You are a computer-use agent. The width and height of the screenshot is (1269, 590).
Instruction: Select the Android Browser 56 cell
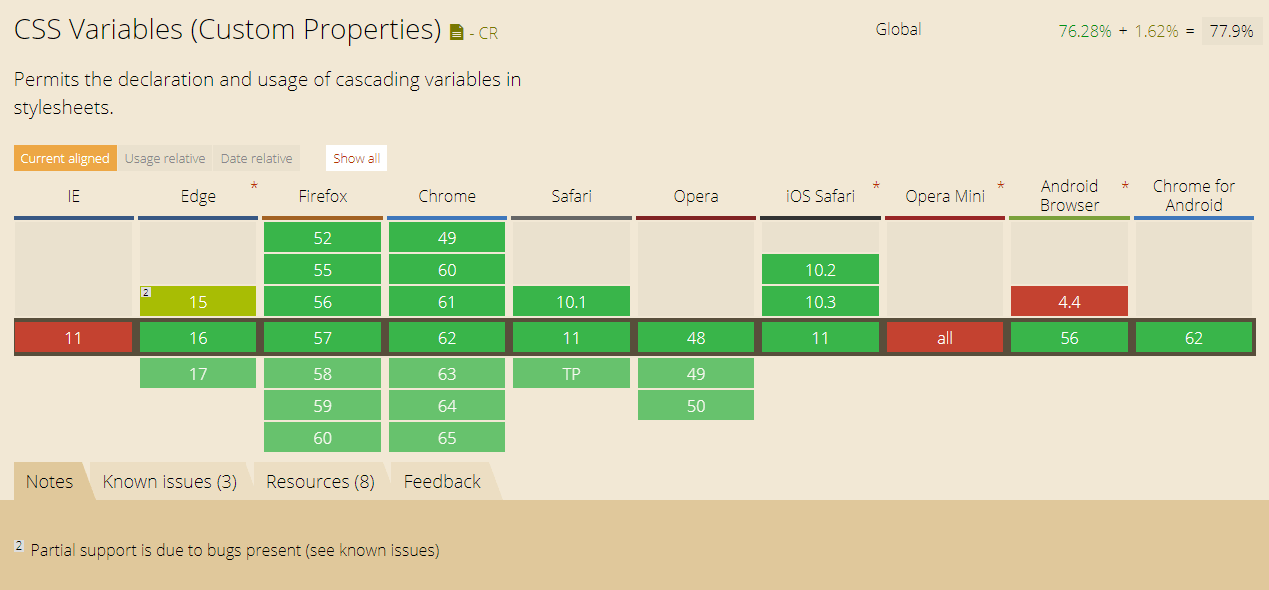click(x=1069, y=338)
